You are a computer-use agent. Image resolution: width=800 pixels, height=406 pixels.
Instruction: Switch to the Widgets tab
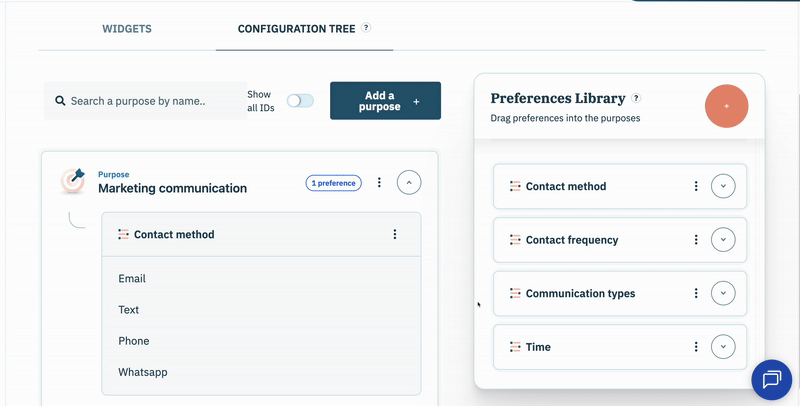[127, 29]
